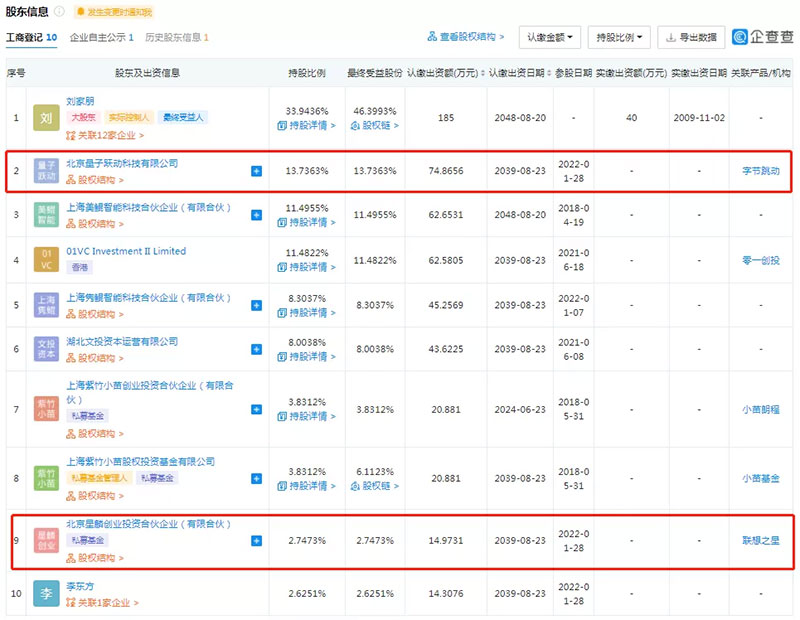Screen dimensions: 800x620
Task: Click the 74.8656 subscribed capital cell
Action: pos(446,171)
